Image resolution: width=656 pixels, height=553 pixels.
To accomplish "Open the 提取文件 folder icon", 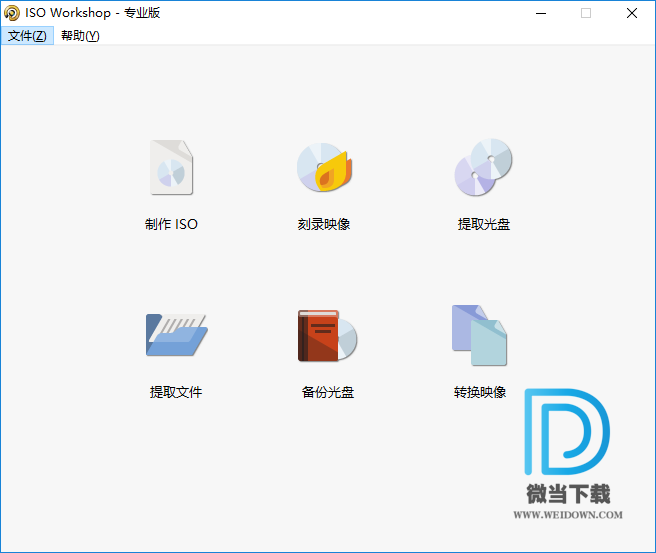I will tap(176, 335).
